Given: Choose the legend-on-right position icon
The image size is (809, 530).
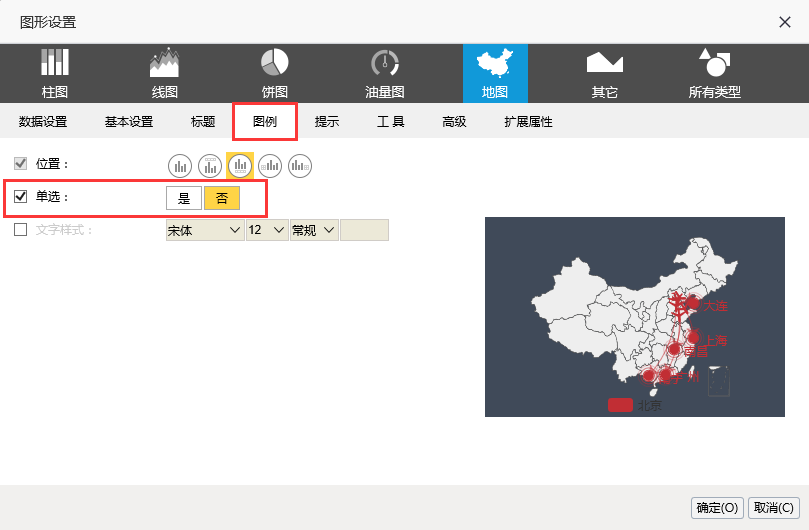Looking at the screenshot, I should [x=300, y=166].
